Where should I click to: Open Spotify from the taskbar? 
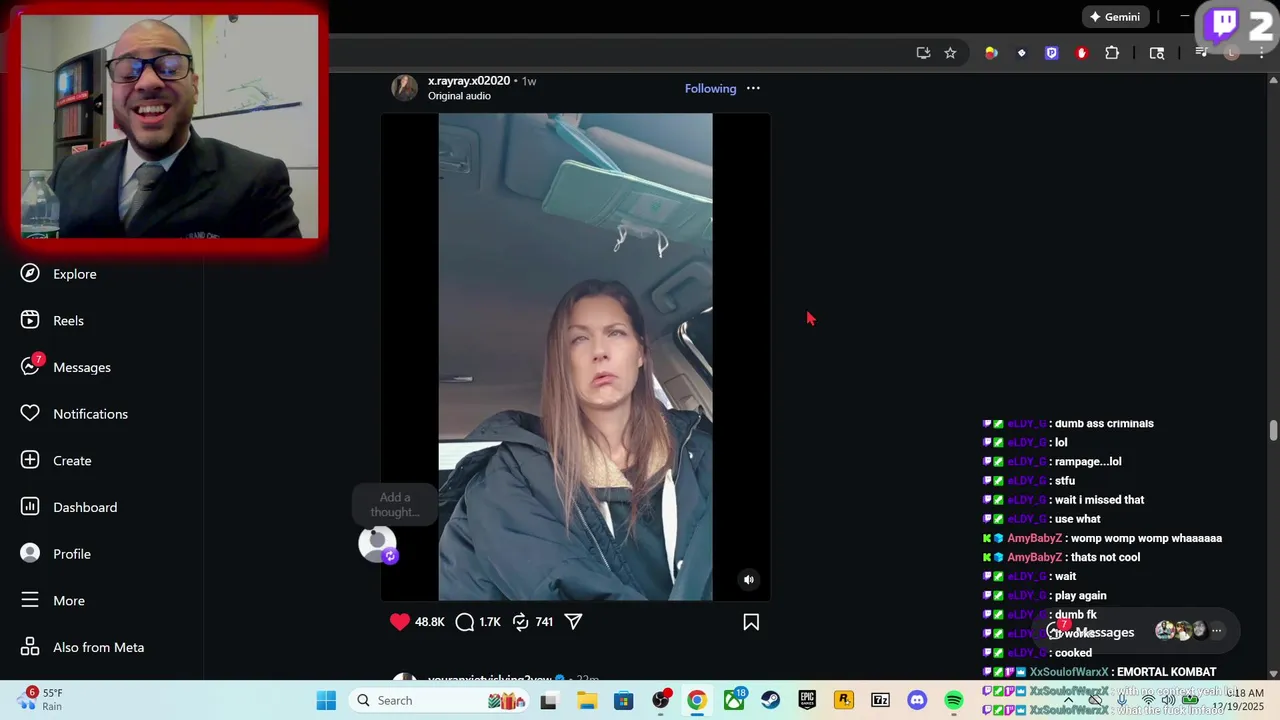pyautogui.click(x=954, y=701)
